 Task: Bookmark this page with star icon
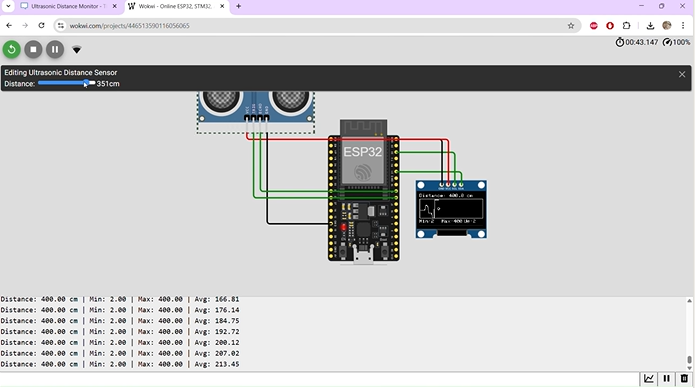coord(571,26)
